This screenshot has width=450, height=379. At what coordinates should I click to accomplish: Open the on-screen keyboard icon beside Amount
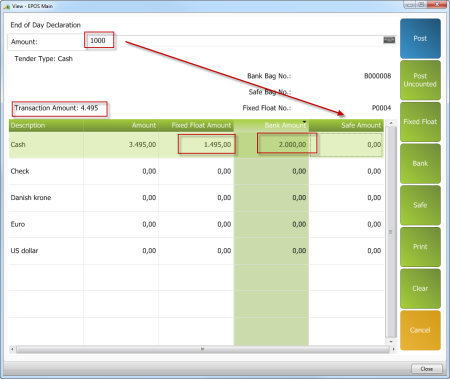click(x=389, y=40)
